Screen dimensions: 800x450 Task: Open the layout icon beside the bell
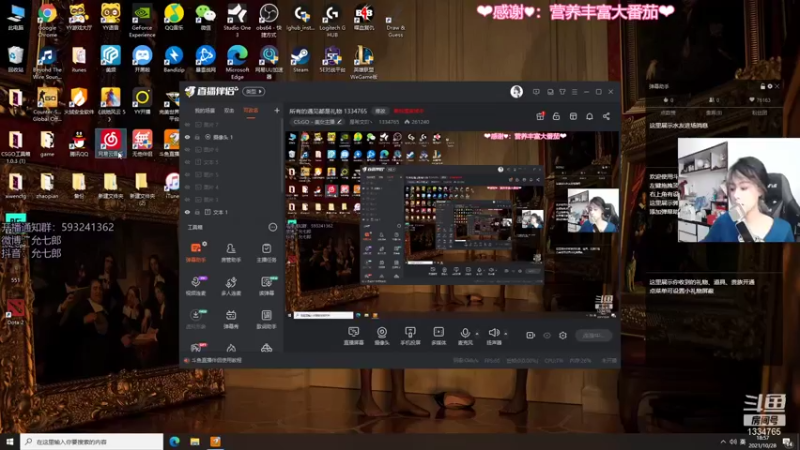point(573,116)
